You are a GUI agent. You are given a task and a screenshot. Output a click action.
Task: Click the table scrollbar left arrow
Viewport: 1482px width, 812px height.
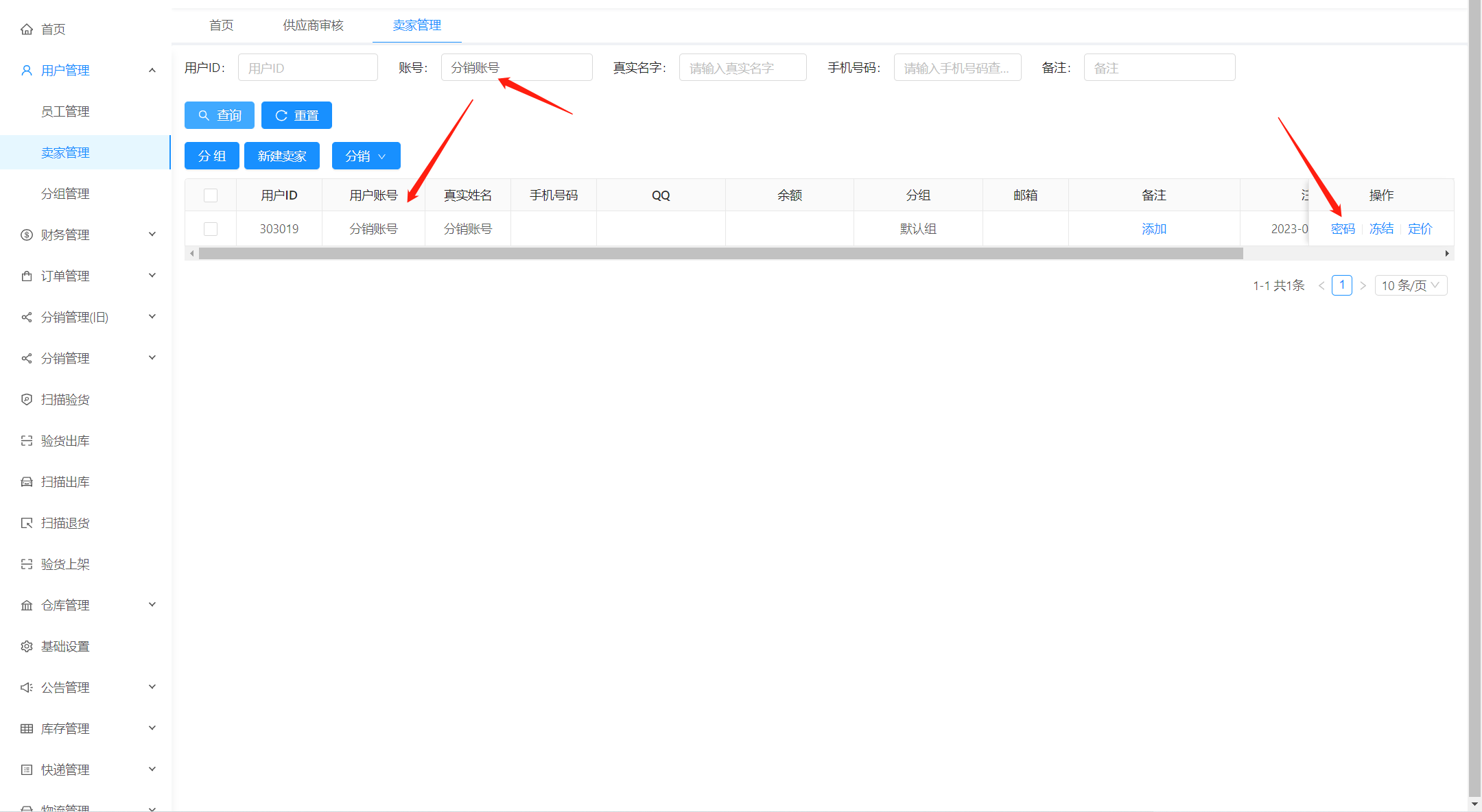pos(192,253)
